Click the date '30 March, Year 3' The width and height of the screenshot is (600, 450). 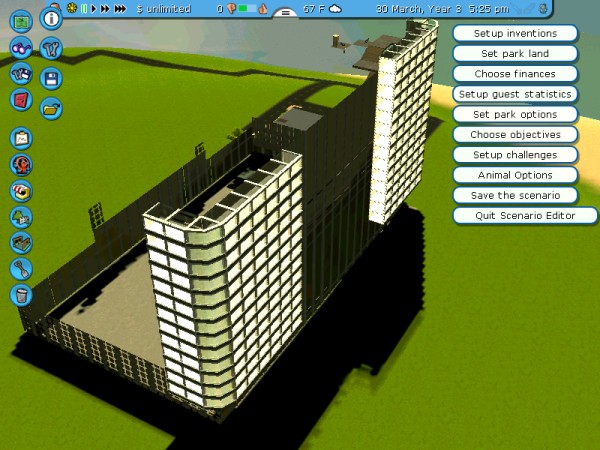coord(419,9)
